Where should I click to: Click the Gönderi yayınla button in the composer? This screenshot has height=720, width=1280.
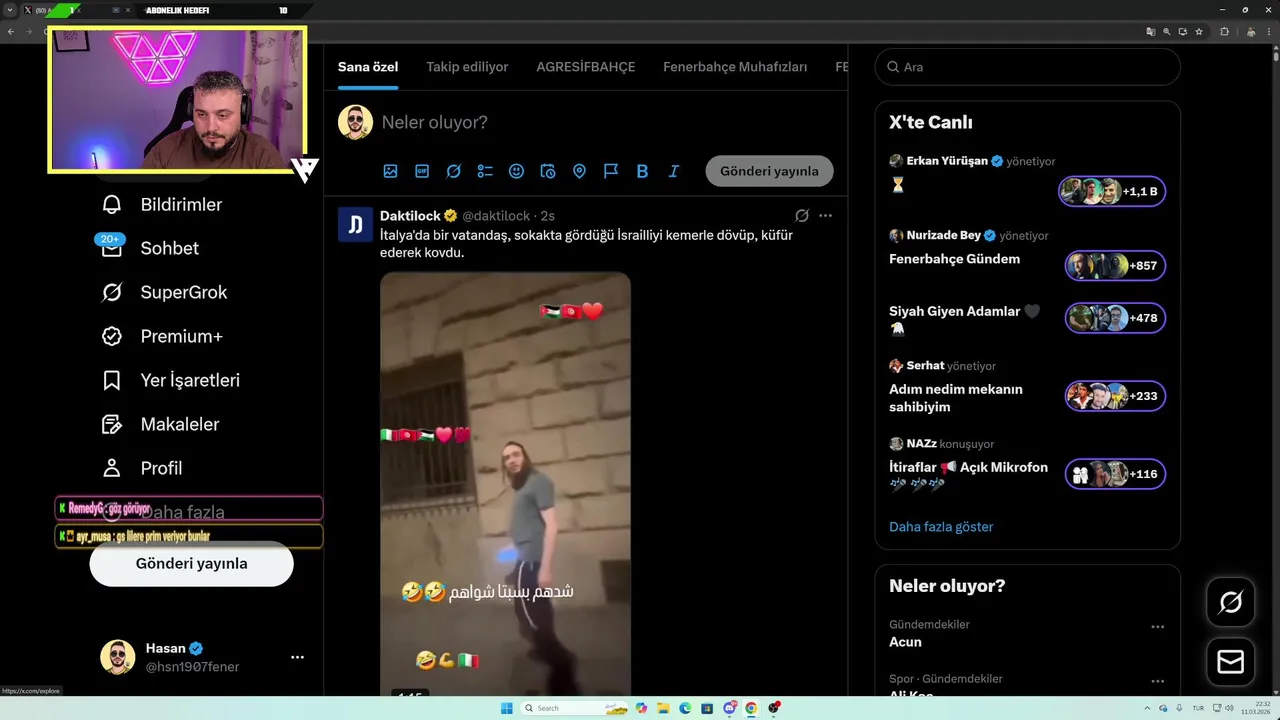point(769,171)
